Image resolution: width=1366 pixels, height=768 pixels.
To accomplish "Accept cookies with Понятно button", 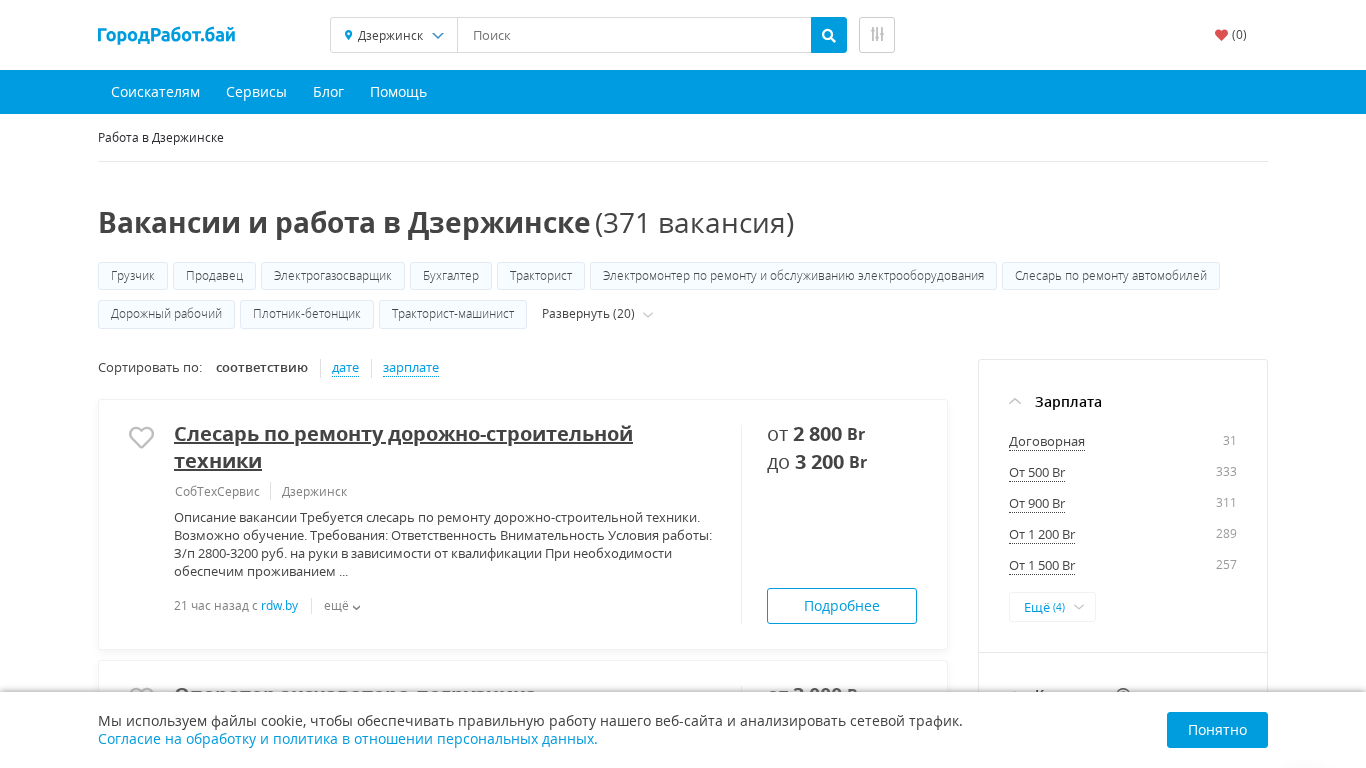I will [x=1217, y=730].
